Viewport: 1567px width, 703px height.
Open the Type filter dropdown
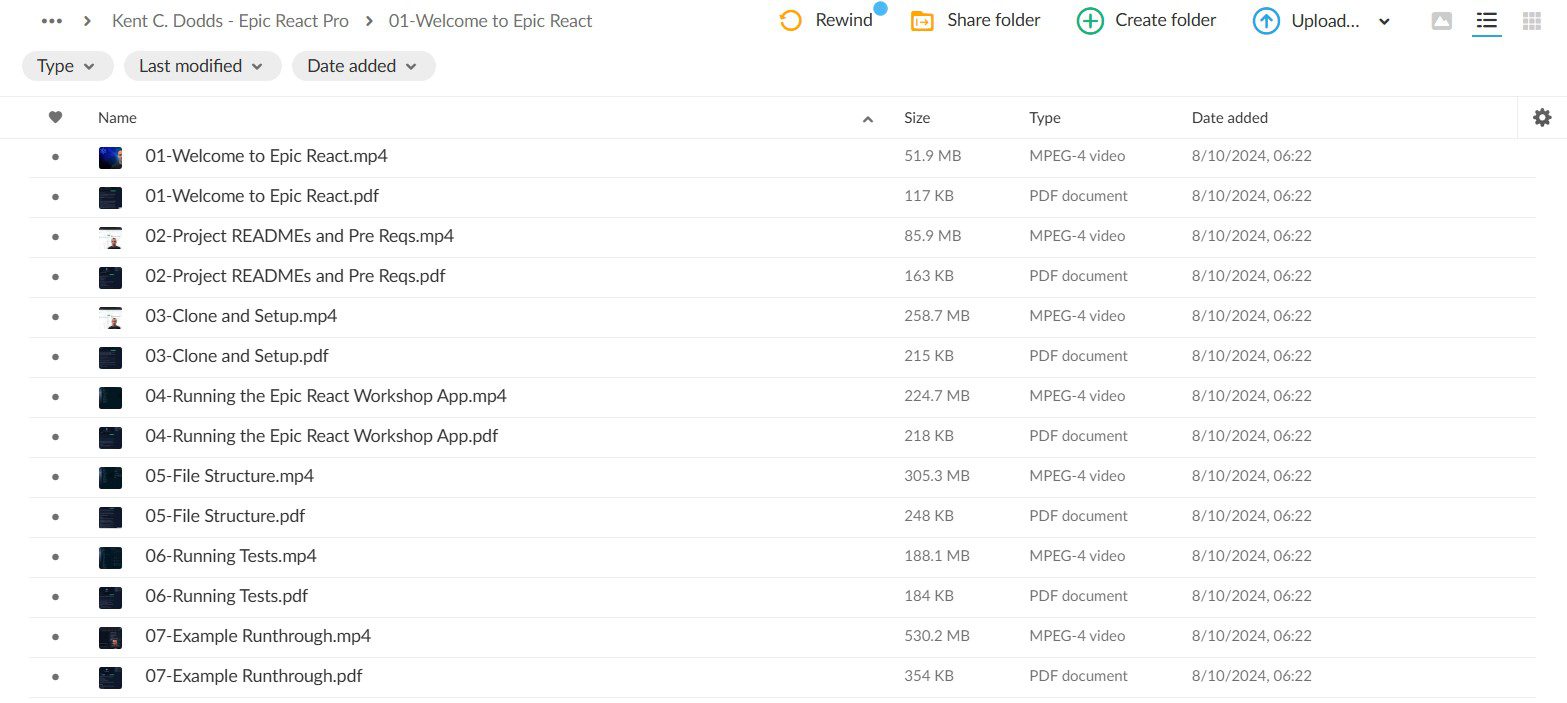(67, 66)
